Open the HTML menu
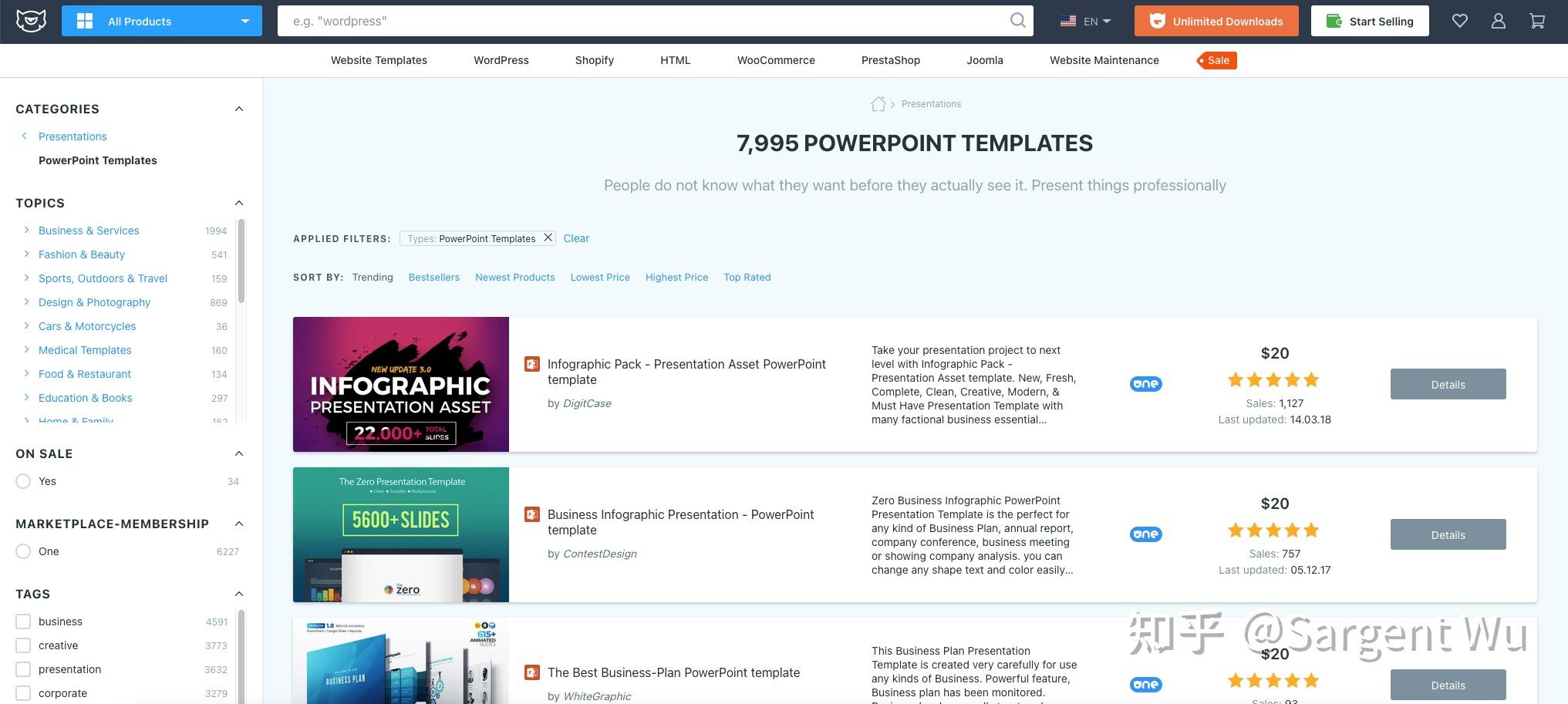Viewport: 1568px width, 704px height. [x=676, y=60]
